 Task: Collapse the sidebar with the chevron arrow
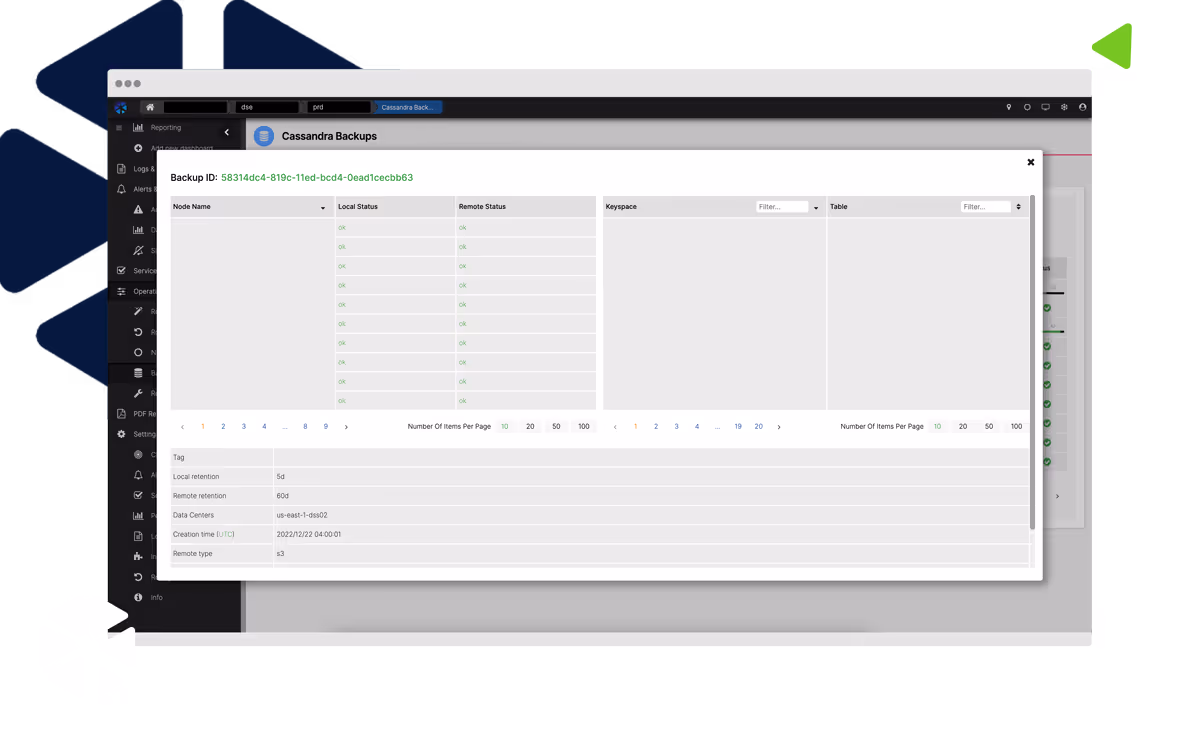[x=227, y=132]
